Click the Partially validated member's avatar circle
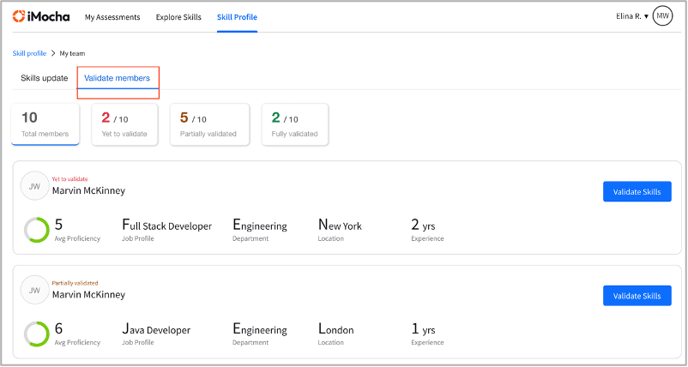The height and width of the screenshot is (367, 688). (35, 290)
